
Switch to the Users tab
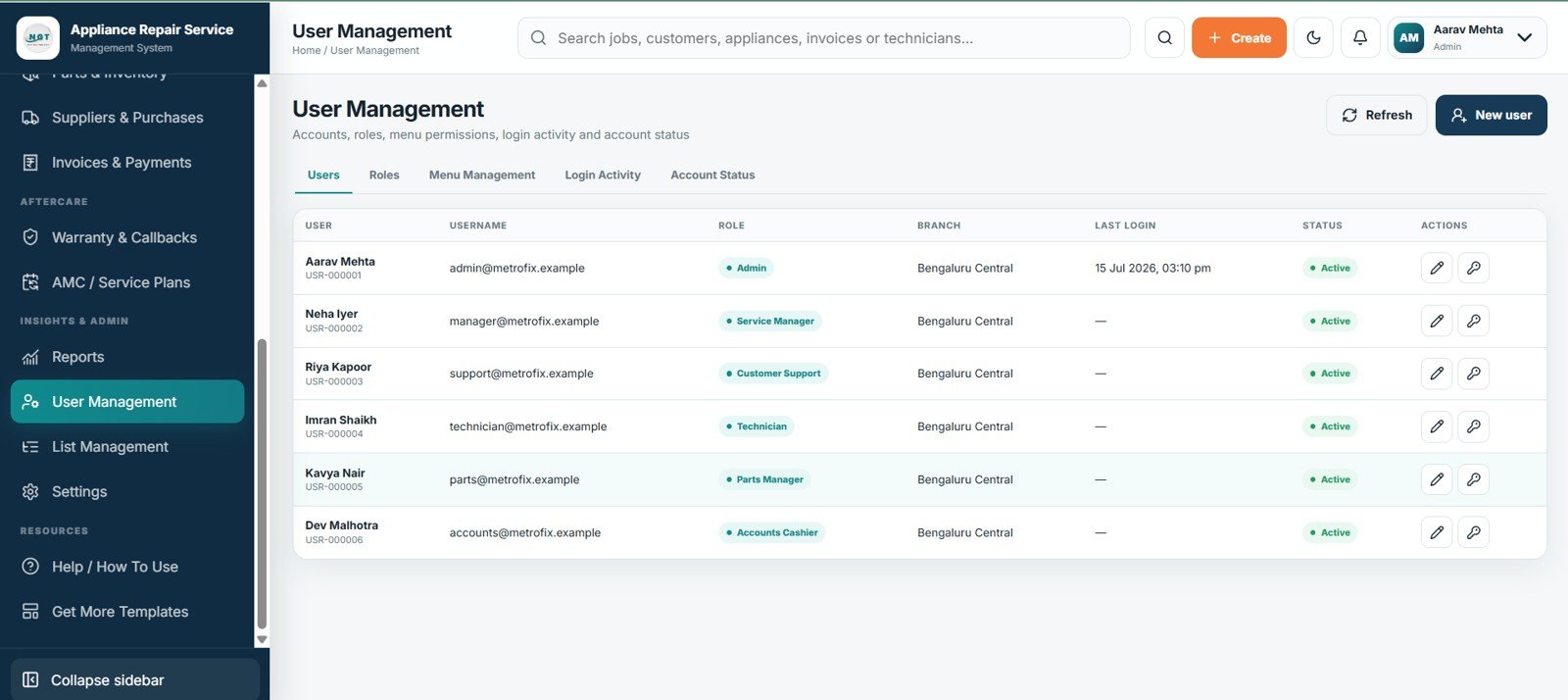(x=323, y=175)
